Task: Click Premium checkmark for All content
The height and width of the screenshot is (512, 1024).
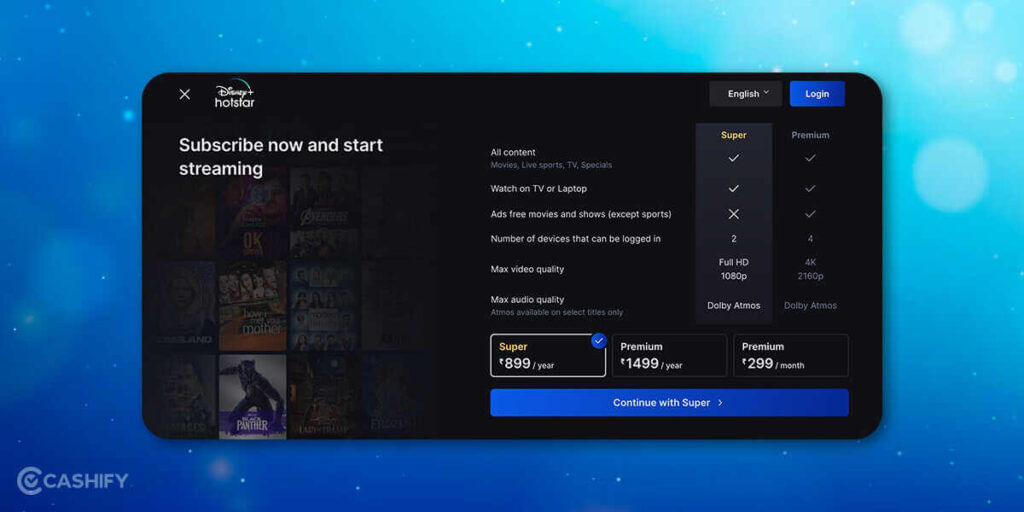Action: pos(810,158)
